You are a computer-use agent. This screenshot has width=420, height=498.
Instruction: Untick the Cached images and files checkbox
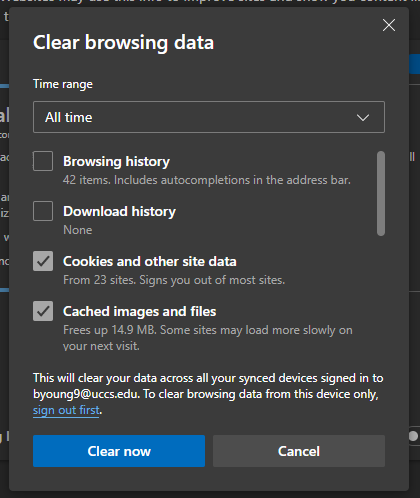43,311
